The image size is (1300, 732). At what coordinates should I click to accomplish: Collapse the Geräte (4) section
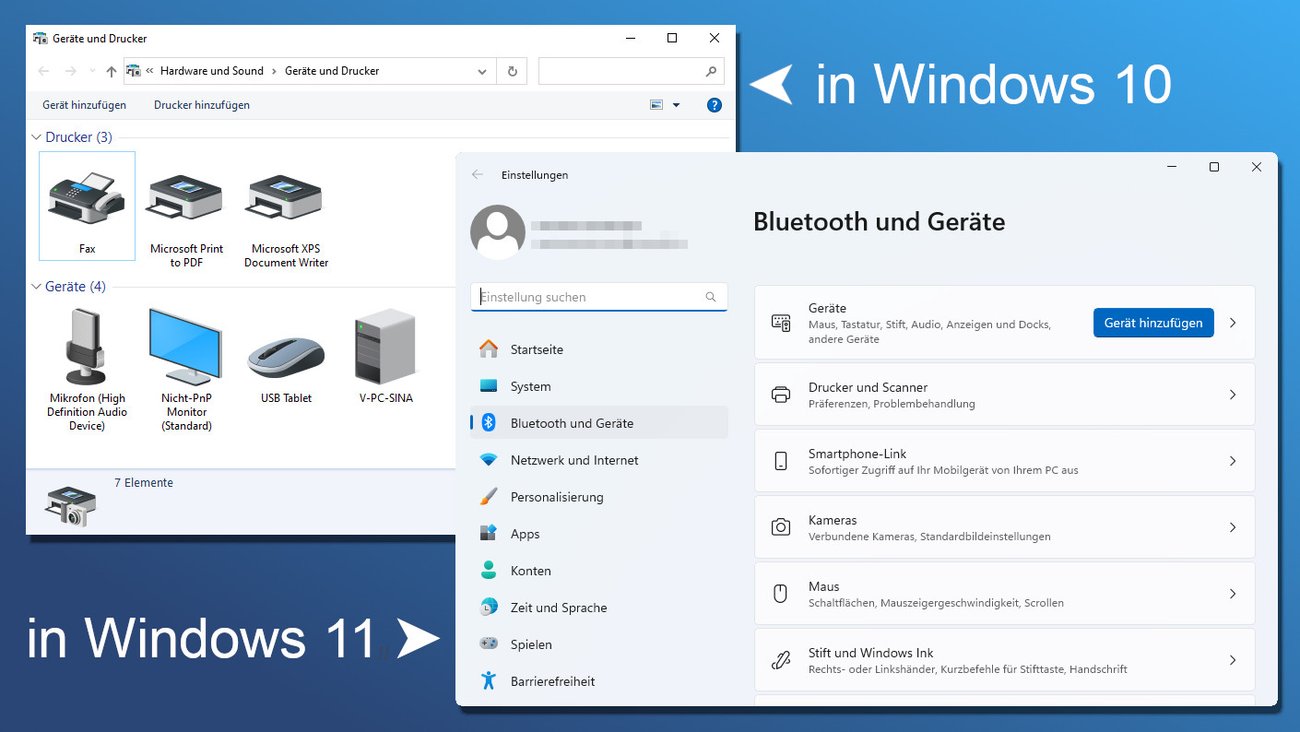pyautogui.click(x=38, y=286)
